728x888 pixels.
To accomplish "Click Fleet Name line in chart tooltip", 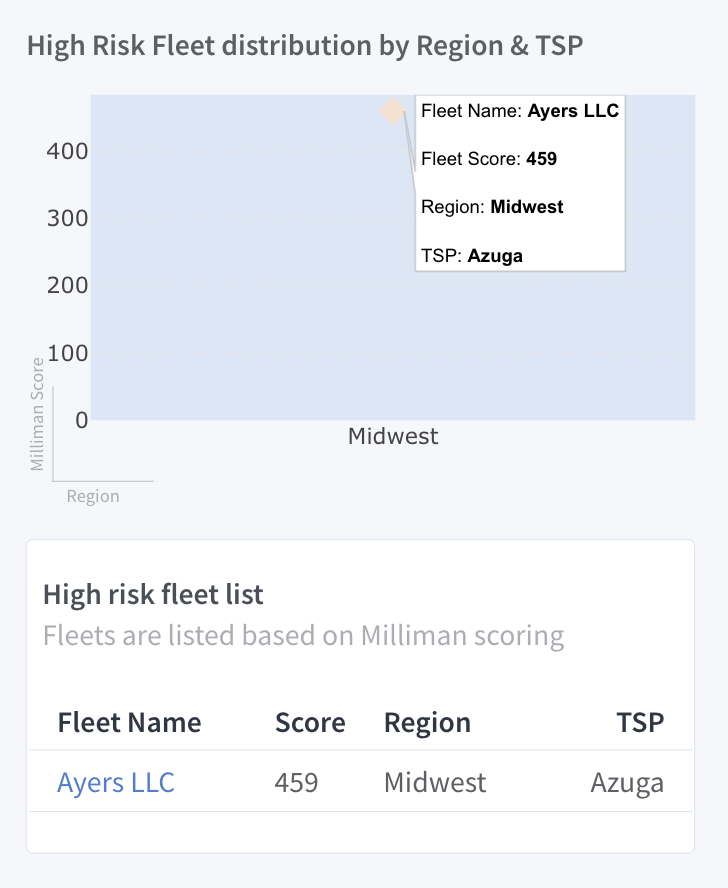I will point(520,110).
